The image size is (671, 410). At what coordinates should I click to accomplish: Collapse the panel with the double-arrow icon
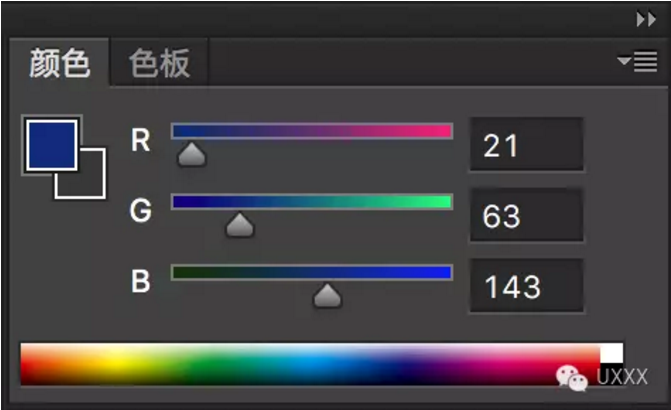pos(646,19)
